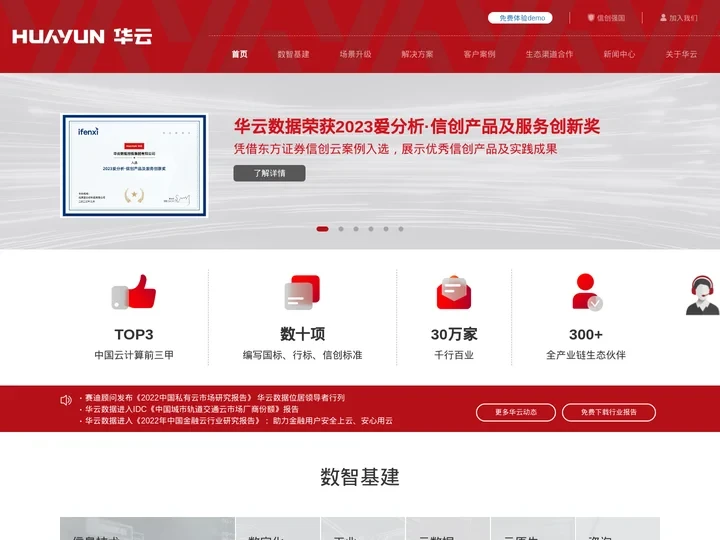Screen dimensions: 720x540
Task: Click the speaker announcement icon
Action: point(66,400)
